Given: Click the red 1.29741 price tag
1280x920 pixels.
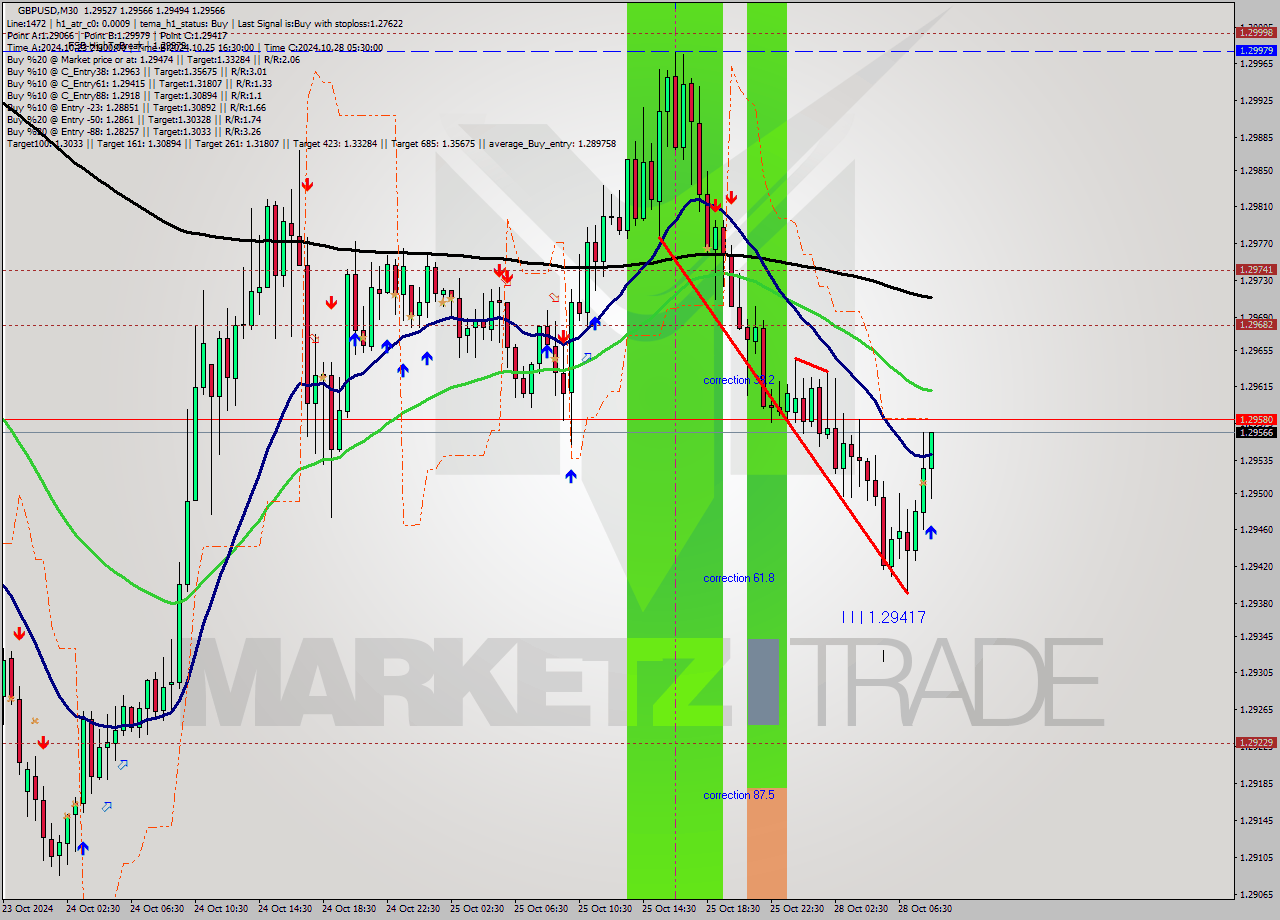Looking at the screenshot, I should [1256, 270].
